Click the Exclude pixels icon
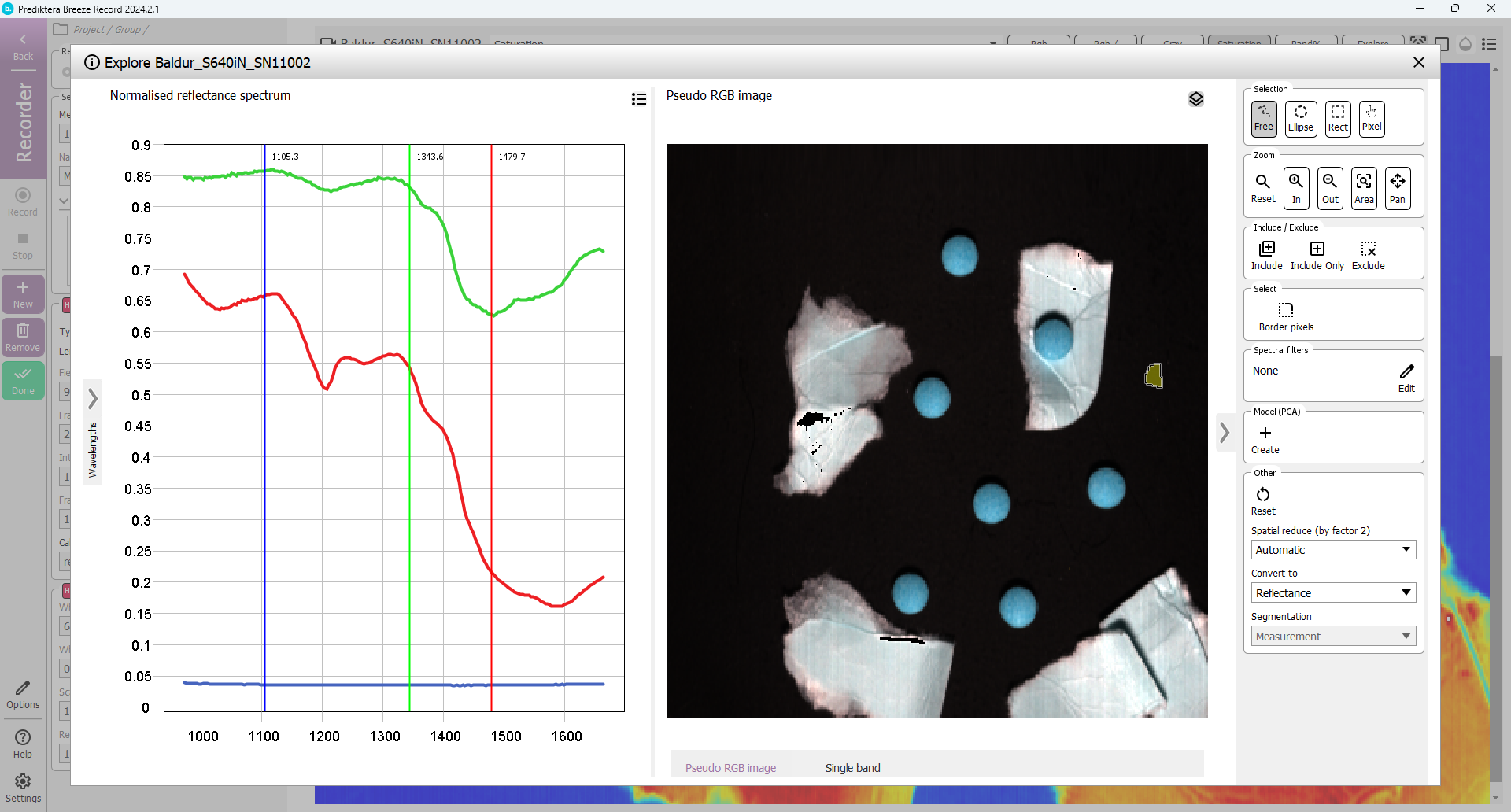Image resolution: width=1511 pixels, height=812 pixels. 1368,256
